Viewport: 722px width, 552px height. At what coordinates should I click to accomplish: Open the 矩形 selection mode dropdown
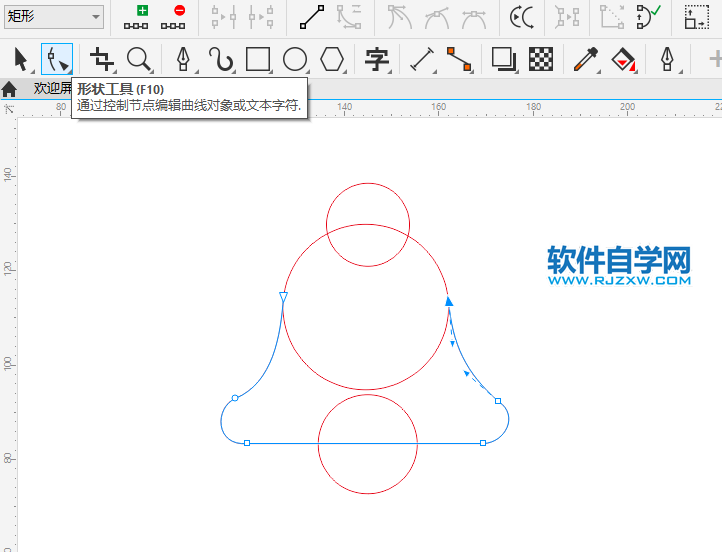pos(53,17)
